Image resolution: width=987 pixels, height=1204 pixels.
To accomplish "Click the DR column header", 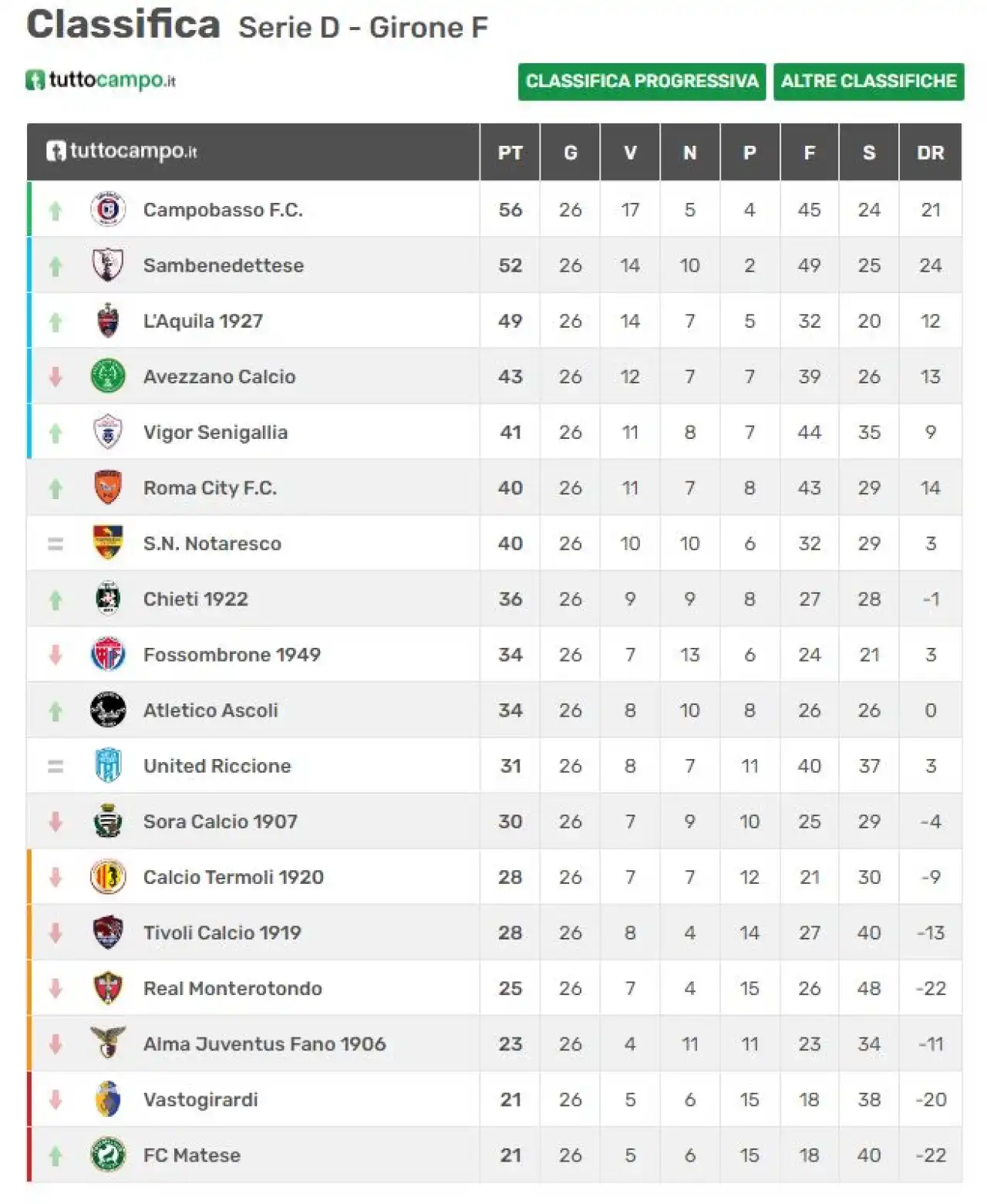I will pyautogui.click(x=931, y=153).
